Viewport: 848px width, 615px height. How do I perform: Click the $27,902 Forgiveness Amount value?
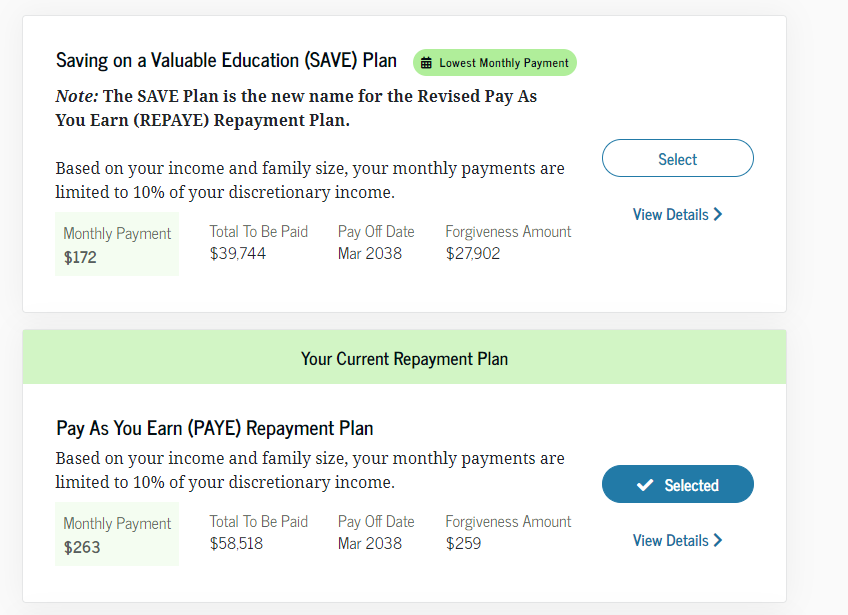[x=473, y=254]
